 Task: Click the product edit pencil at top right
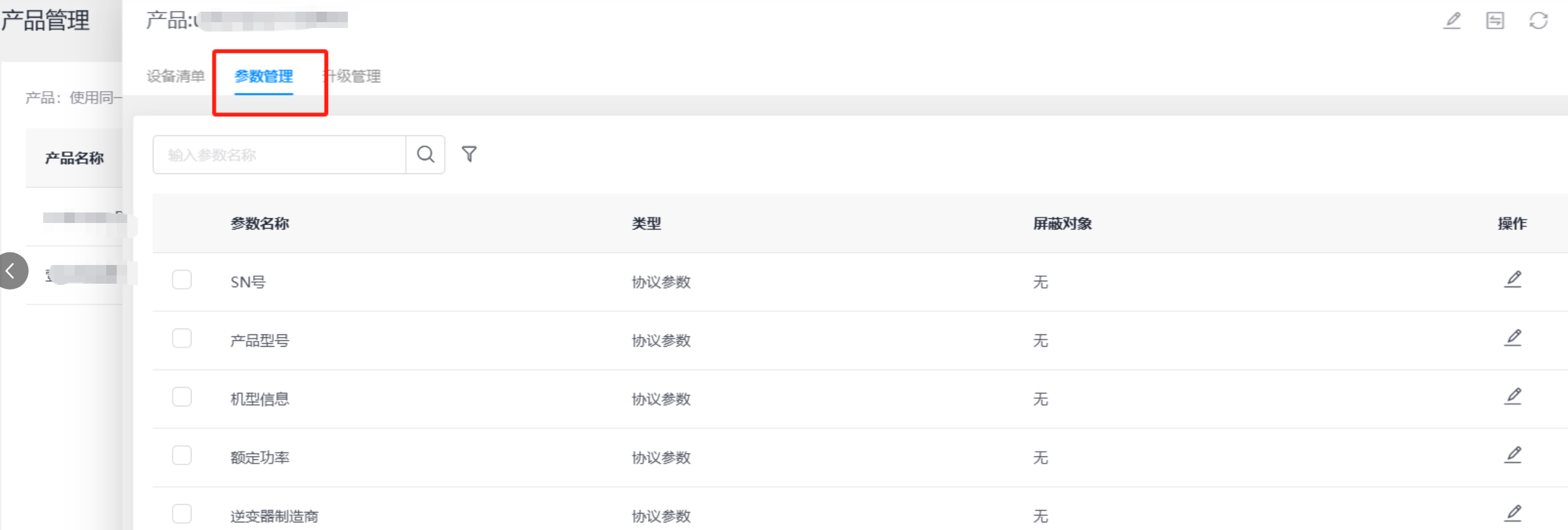click(x=1452, y=20)
